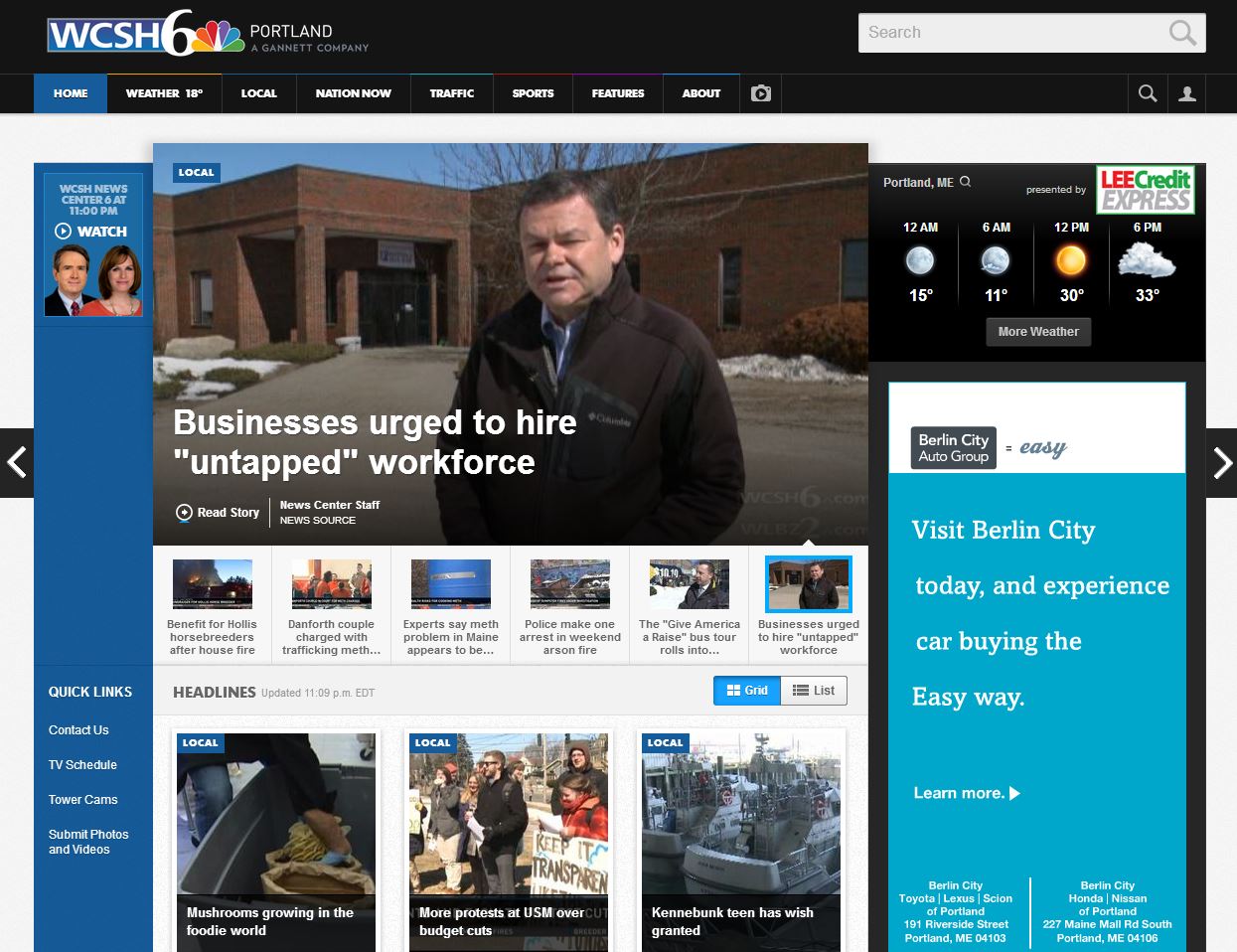Toggle the LOCAL label on the featured story
The height and width of the screenshot is (952, 1237).
196,172
